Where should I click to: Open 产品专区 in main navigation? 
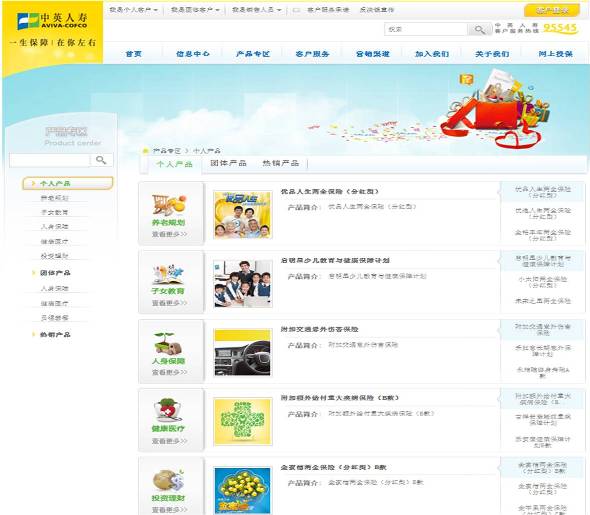pyautogui.click(x=253, y=54)
